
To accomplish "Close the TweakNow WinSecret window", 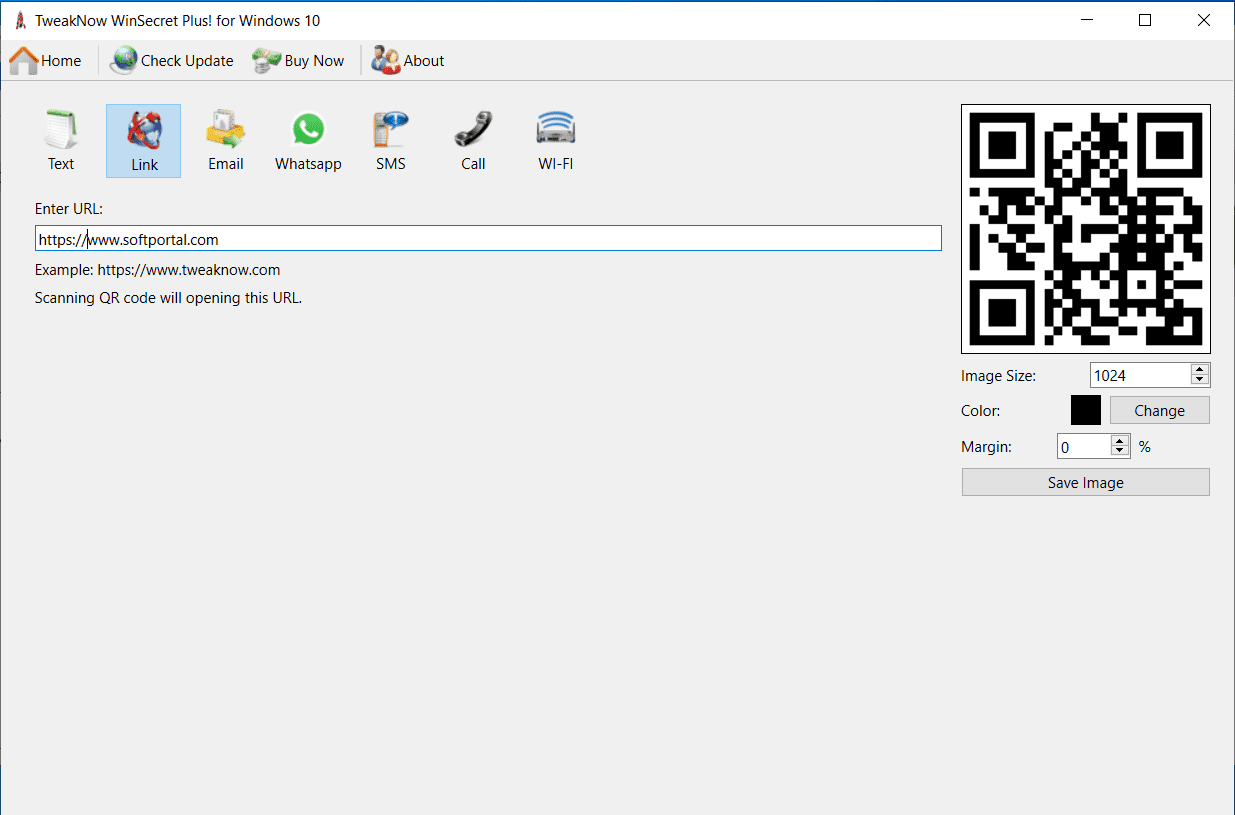I will click(x=1204, y=20).
